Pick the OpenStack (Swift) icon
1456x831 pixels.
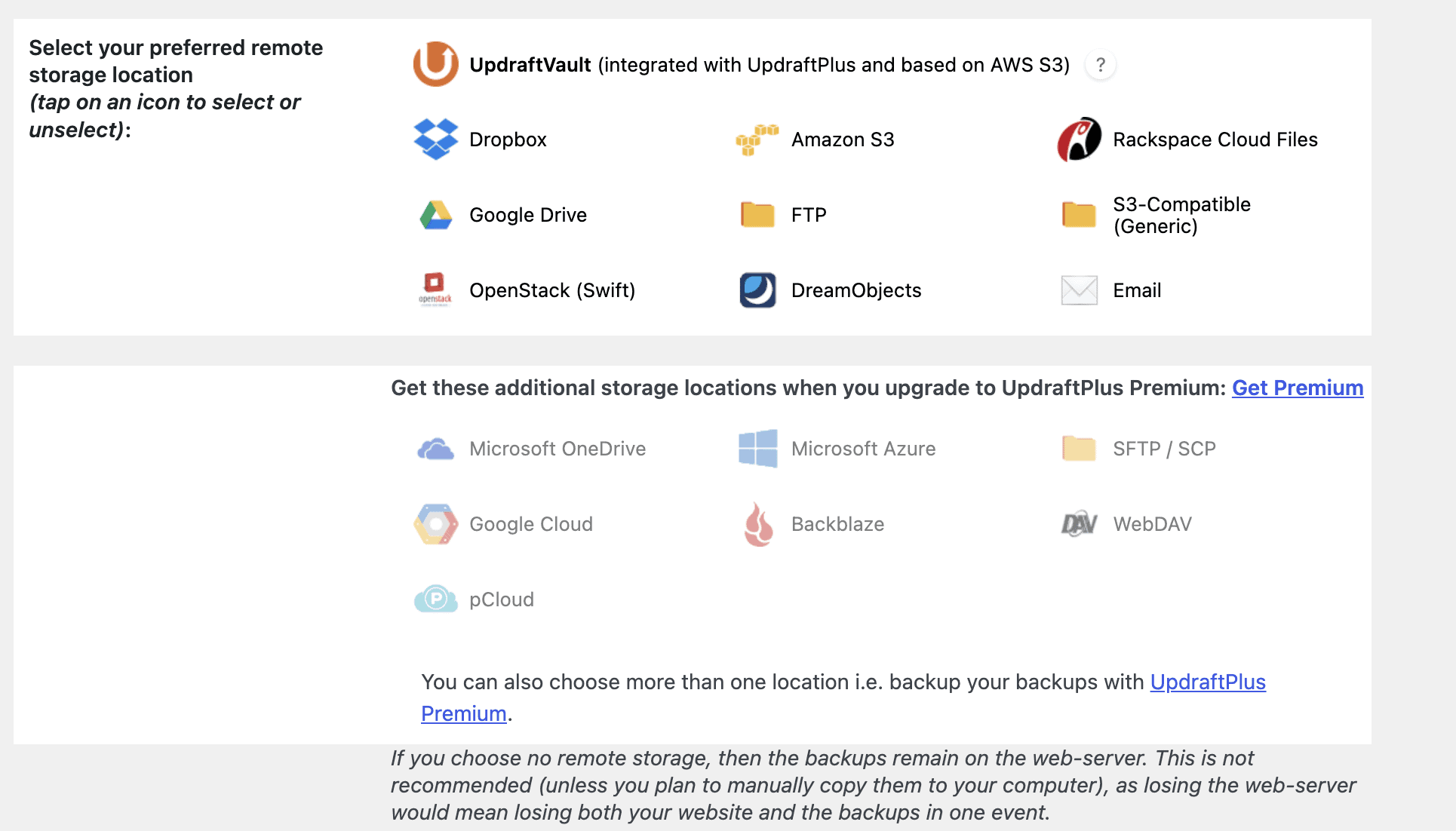point(435,290)
